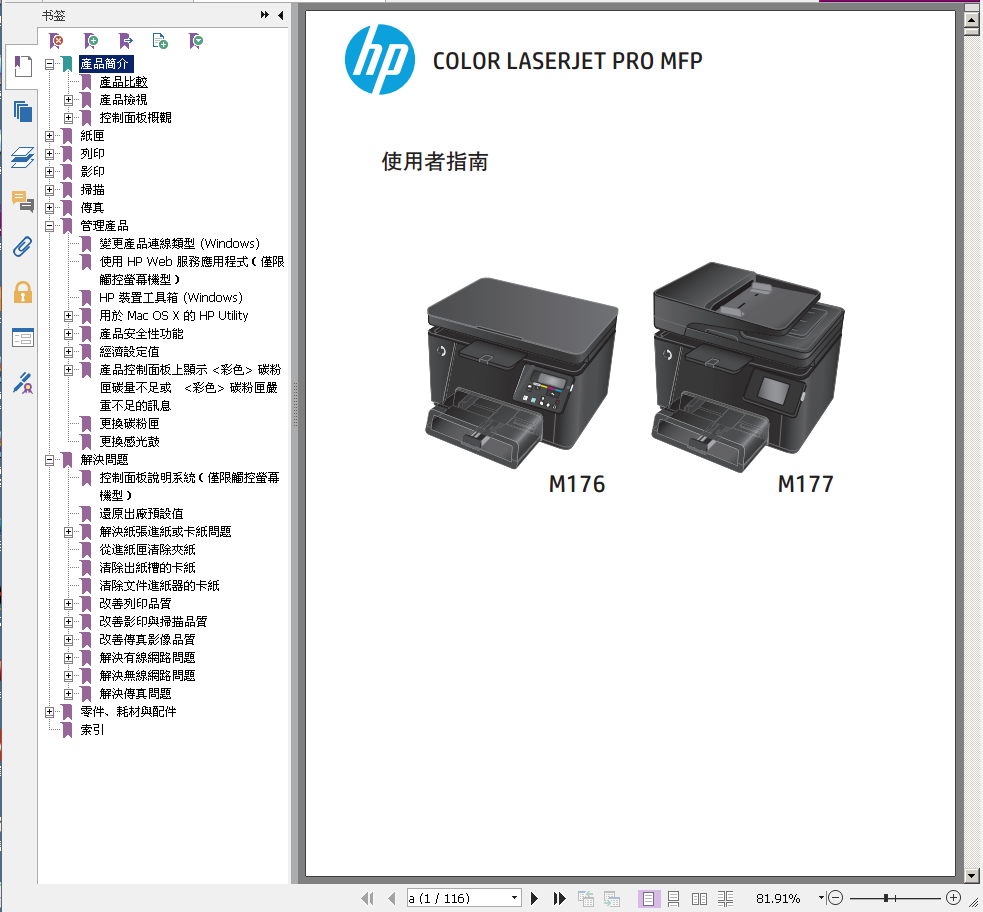Open the Attachments paperclip panel
983x912 pixels.
point(23,247)
